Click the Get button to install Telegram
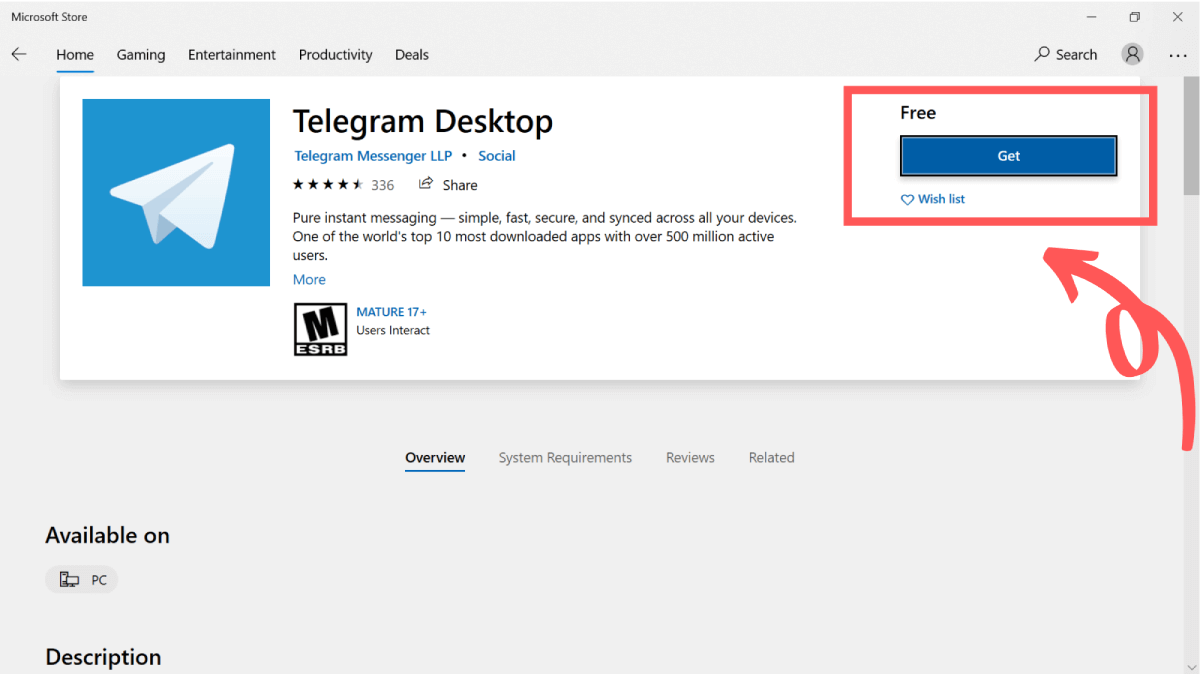 (1008, 156)
